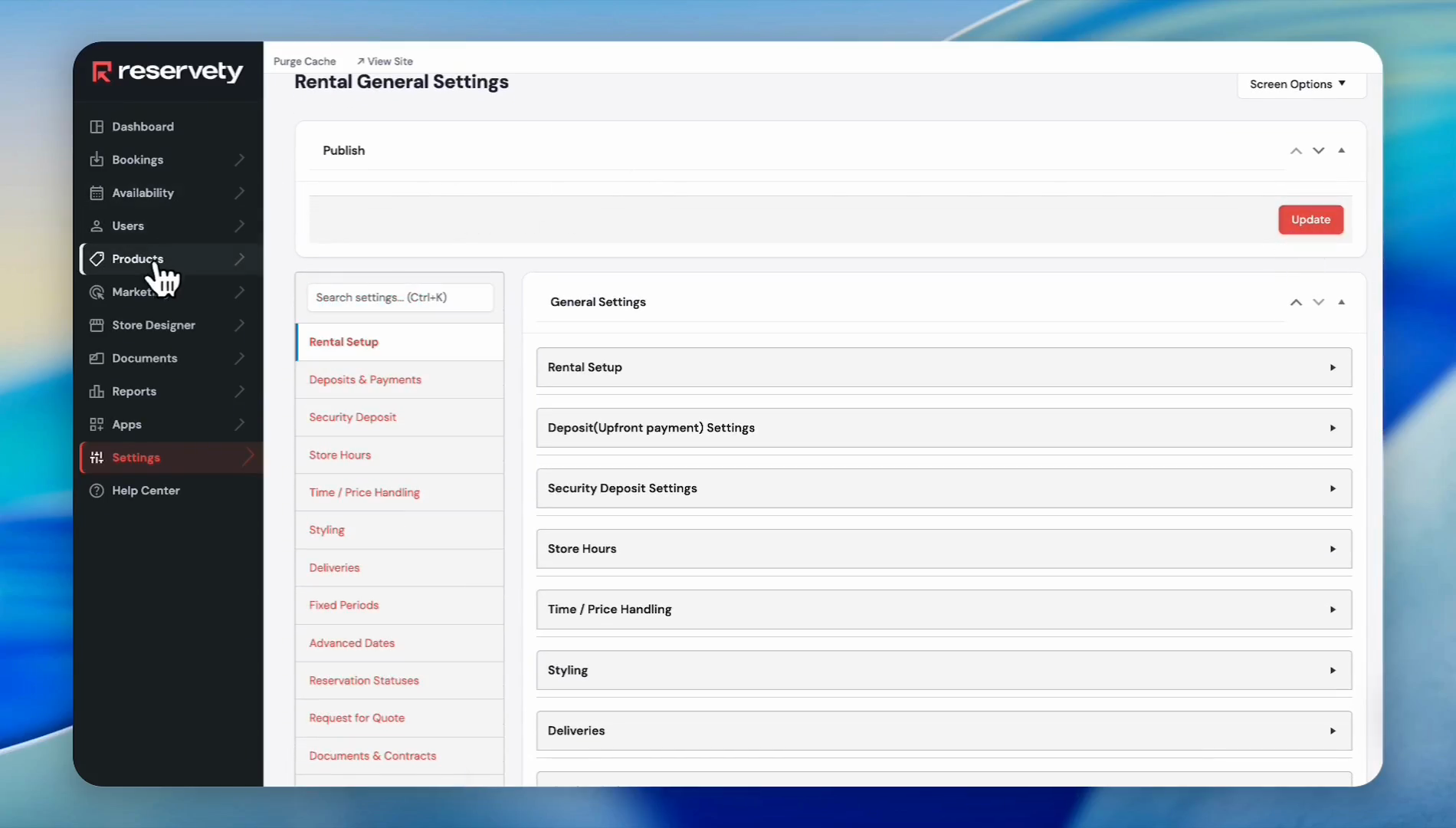Image resolution: width=1456 pixels, height=828 pixels.
Task: Click the Purge Cache link
Action: [x=304, y=61]
